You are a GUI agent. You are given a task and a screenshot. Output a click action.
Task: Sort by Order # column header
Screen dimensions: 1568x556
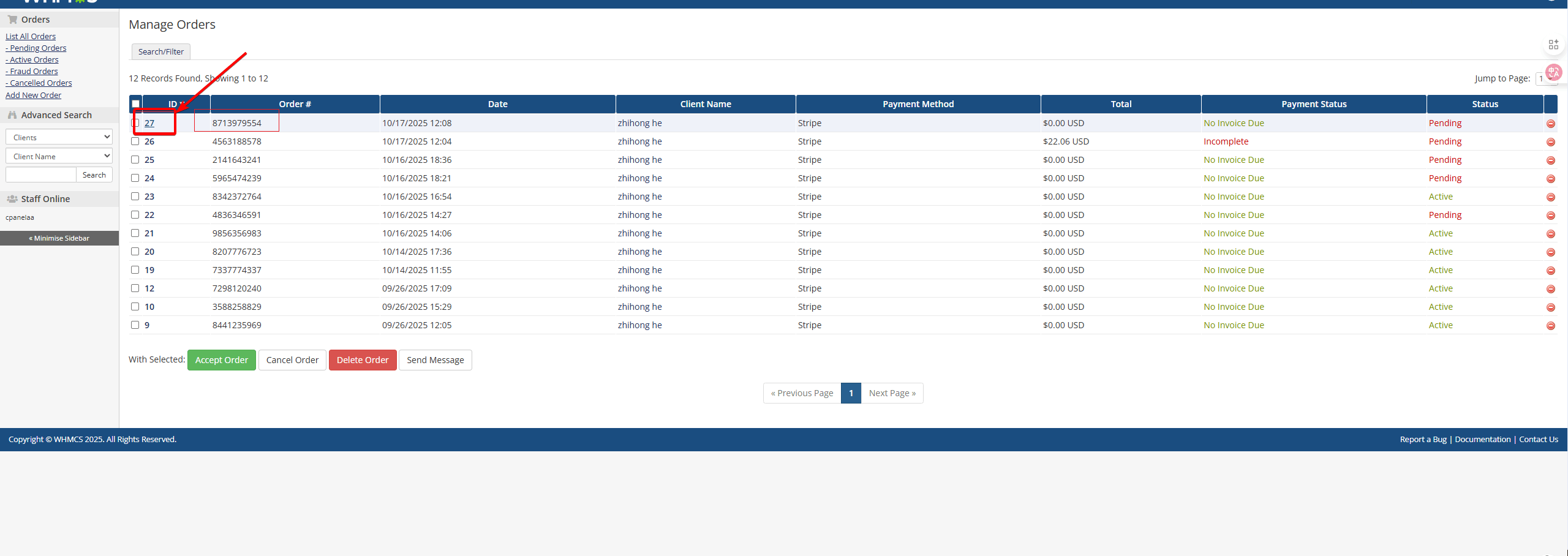click(295, 104)
